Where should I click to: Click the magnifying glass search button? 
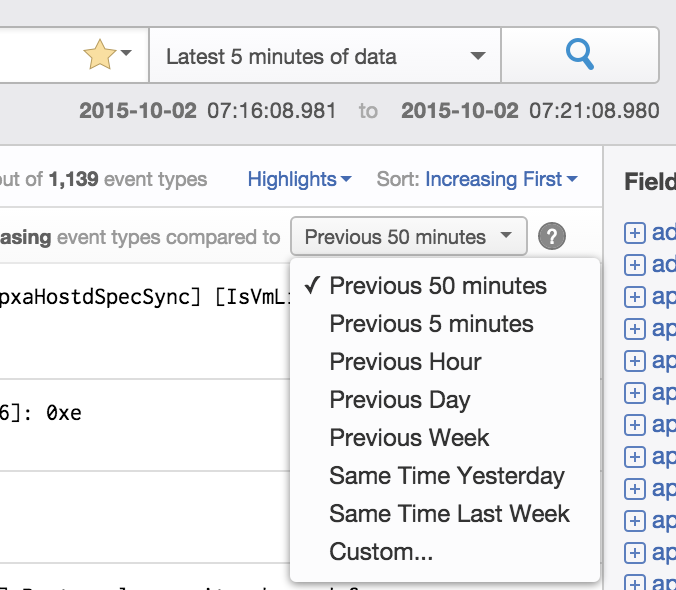click(580, 55)
